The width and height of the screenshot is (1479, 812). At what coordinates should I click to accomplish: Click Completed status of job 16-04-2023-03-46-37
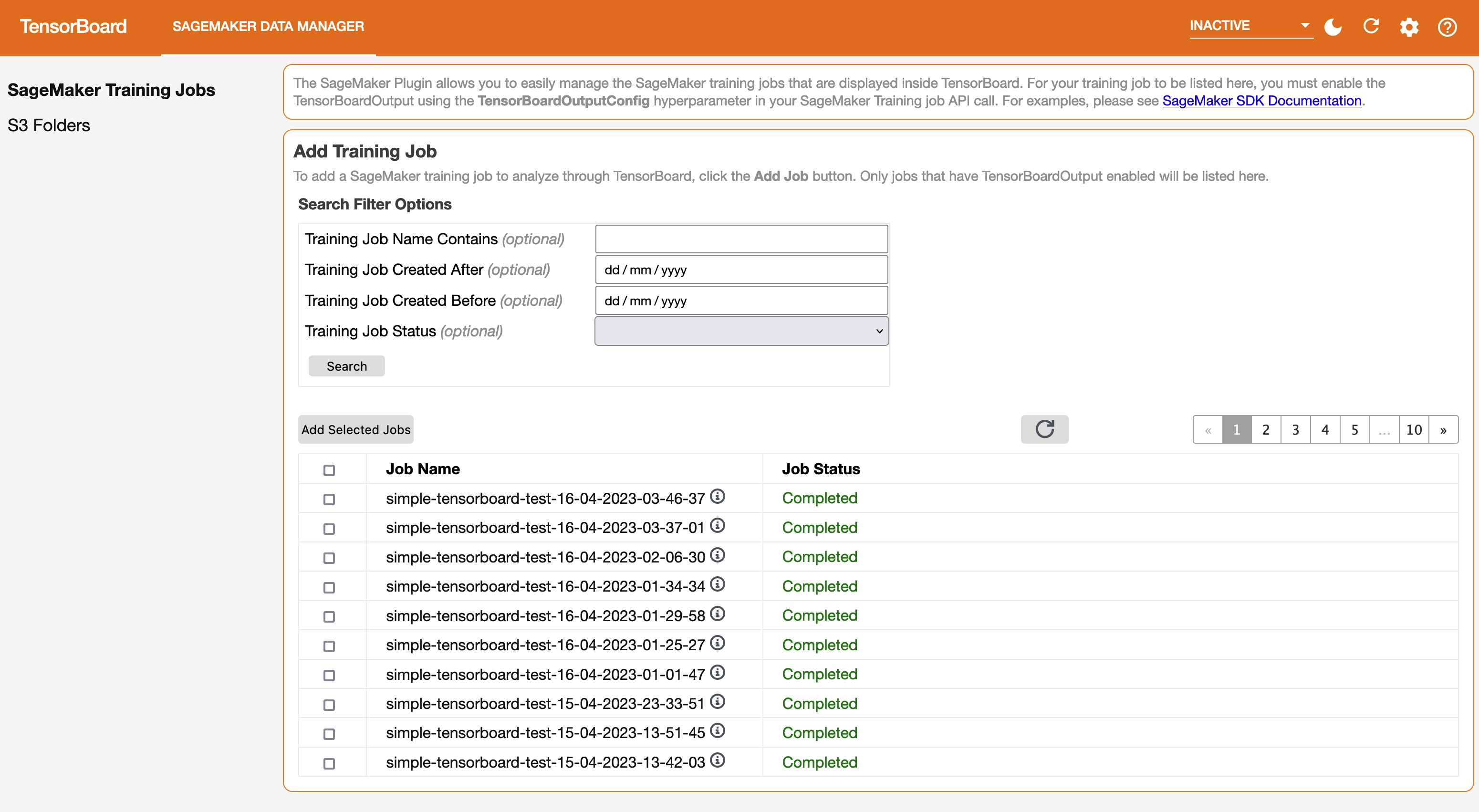pos(819,499)
